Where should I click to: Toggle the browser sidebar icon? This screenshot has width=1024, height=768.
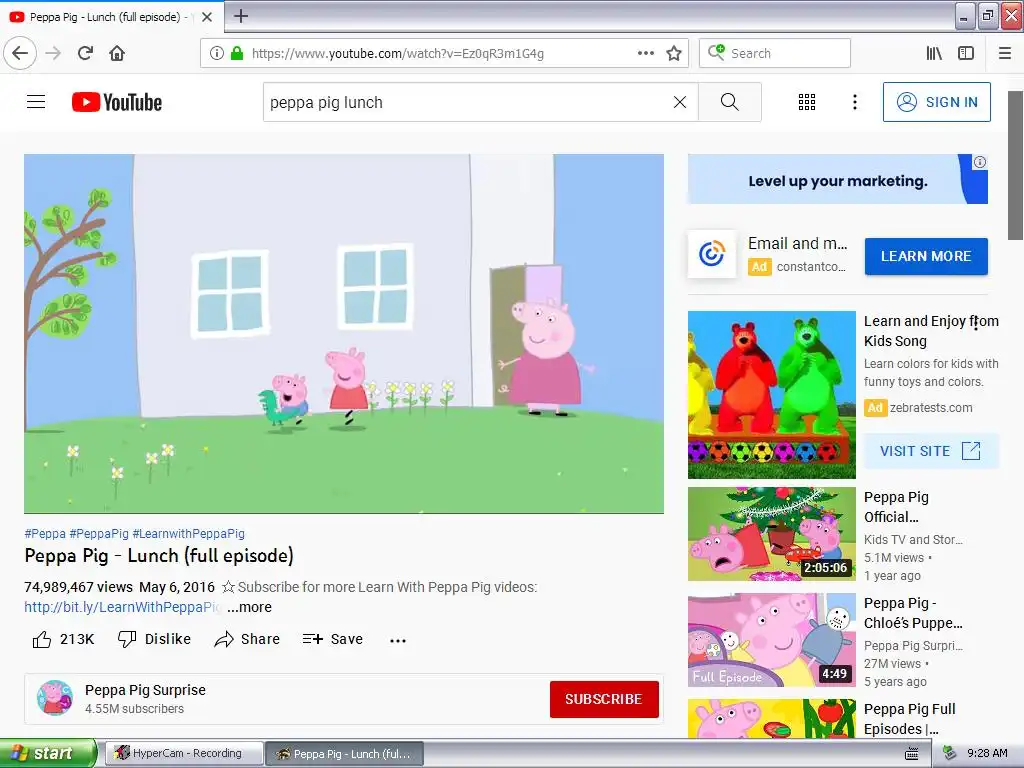[x=966, y=53]
